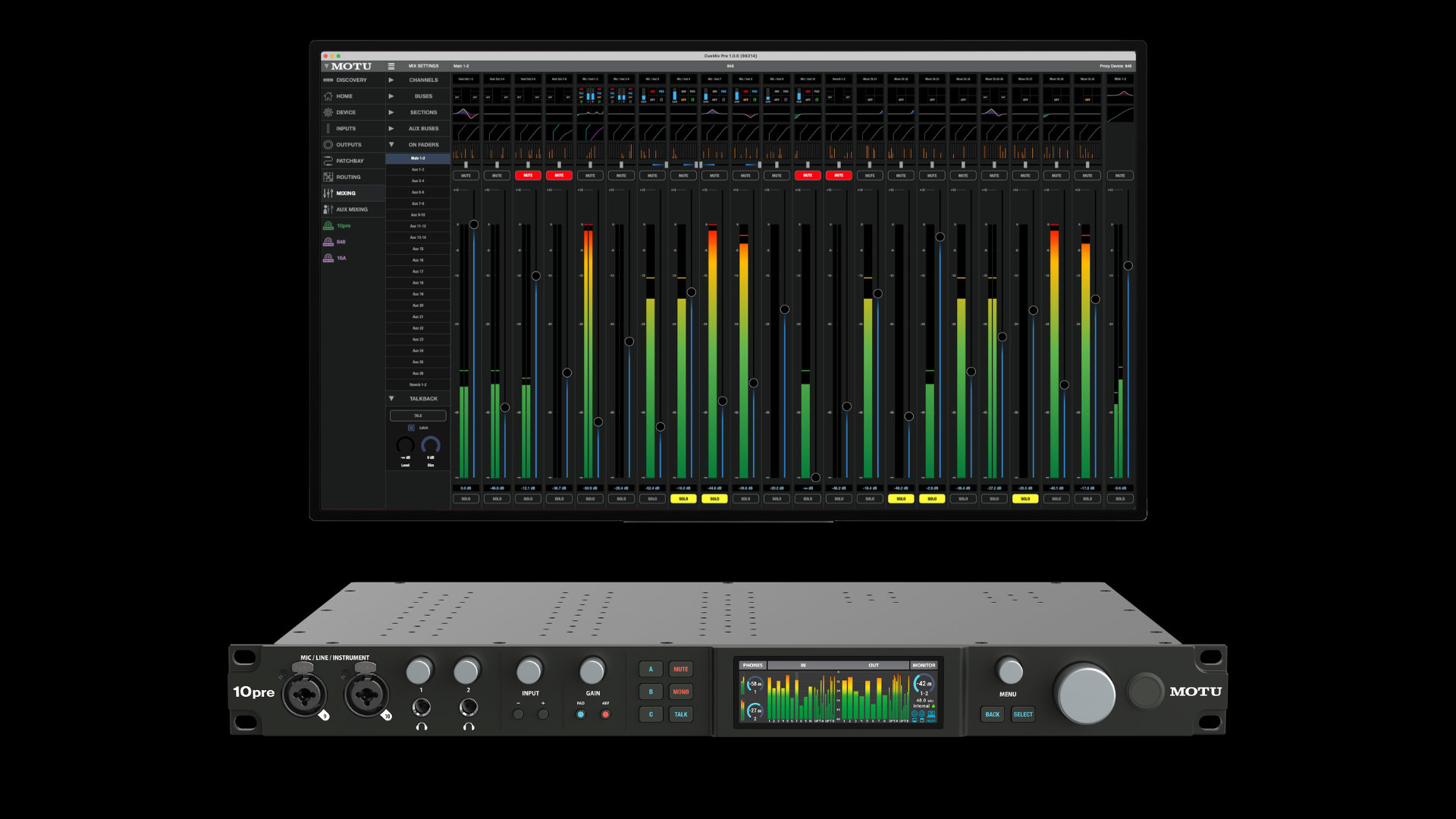Click the Home house icon
This screenshot has height=819, width=1456.
point(328,96)
